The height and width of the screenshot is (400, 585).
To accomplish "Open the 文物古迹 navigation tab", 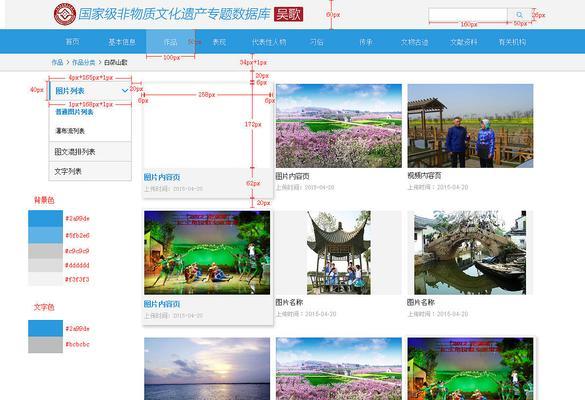I will point(414,42).
